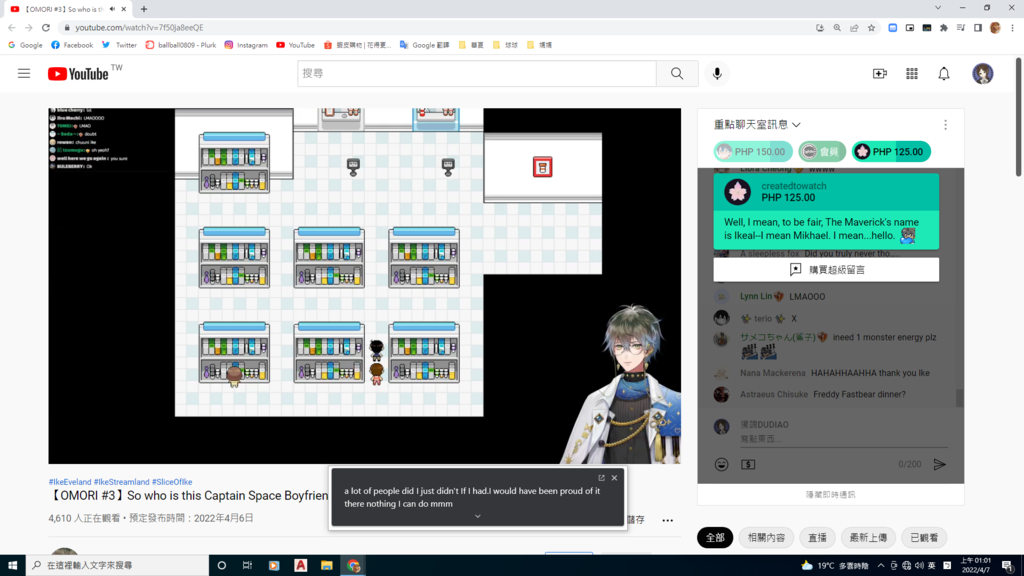
Task: Select the 已觀看 filter chip
Action: (924, 538)
